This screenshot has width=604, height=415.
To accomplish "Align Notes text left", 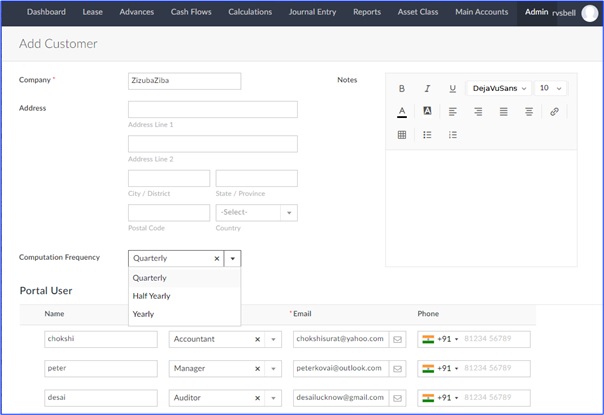I will [x=452, y=112].
